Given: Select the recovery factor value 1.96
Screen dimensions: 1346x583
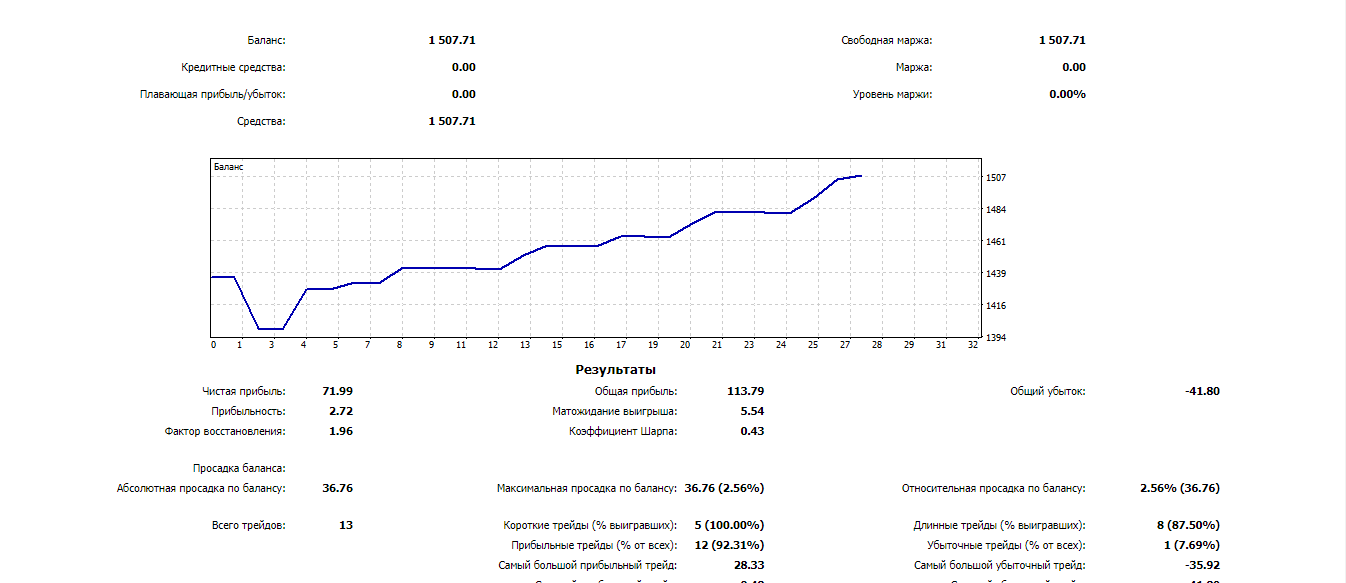Looking at the screenshot, I should [341, 432].
